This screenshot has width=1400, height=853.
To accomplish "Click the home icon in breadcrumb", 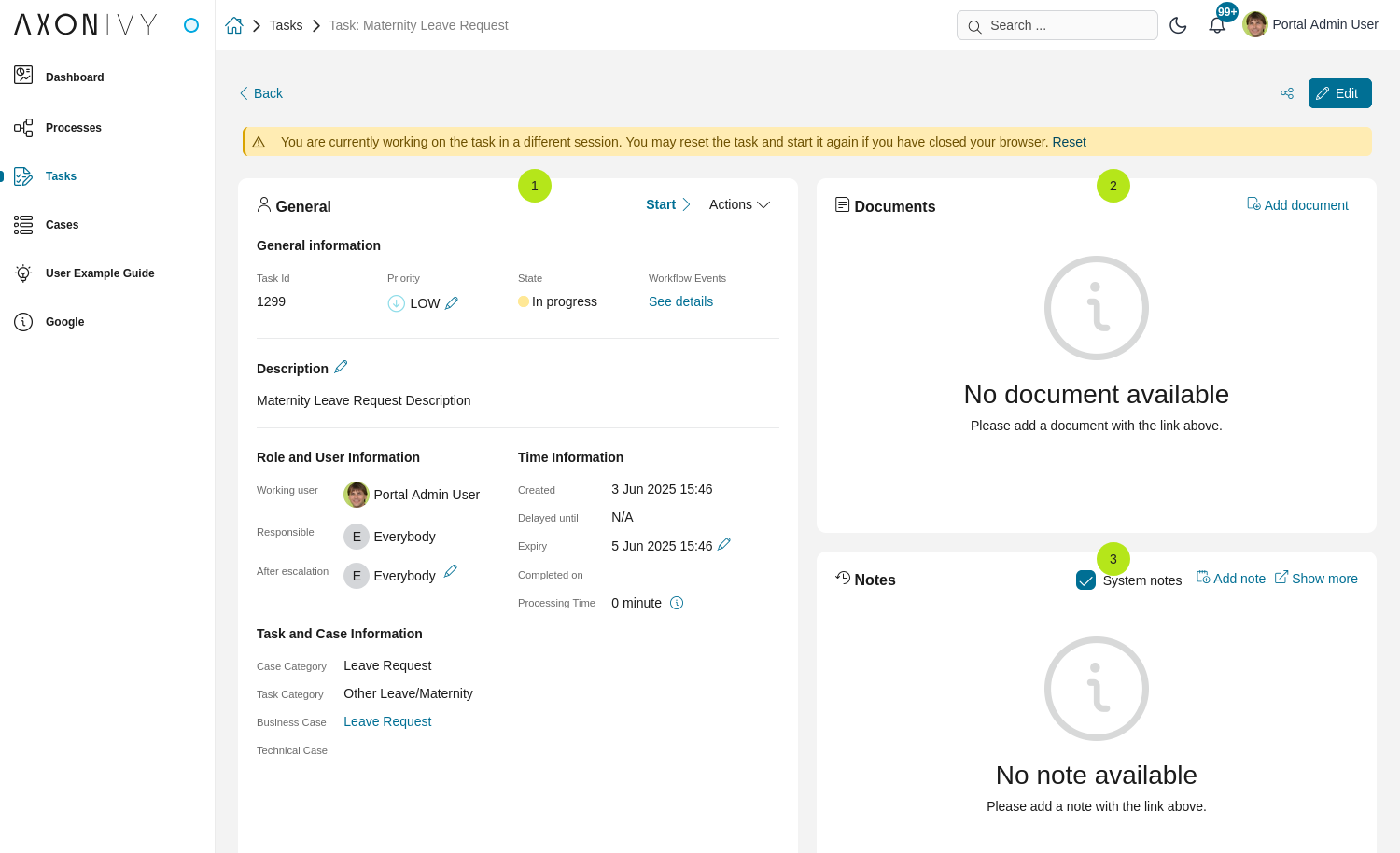I will click(x=234, y=25).
